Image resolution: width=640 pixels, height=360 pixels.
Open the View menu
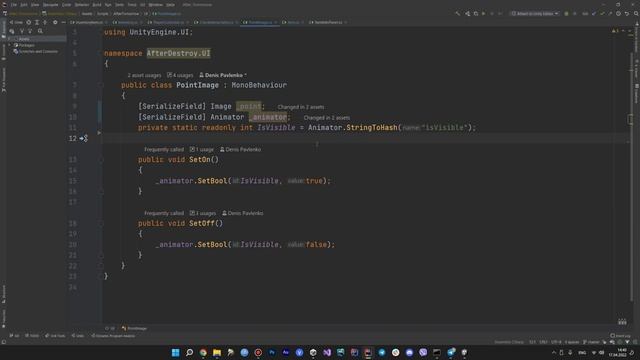[x=35, y=4]
